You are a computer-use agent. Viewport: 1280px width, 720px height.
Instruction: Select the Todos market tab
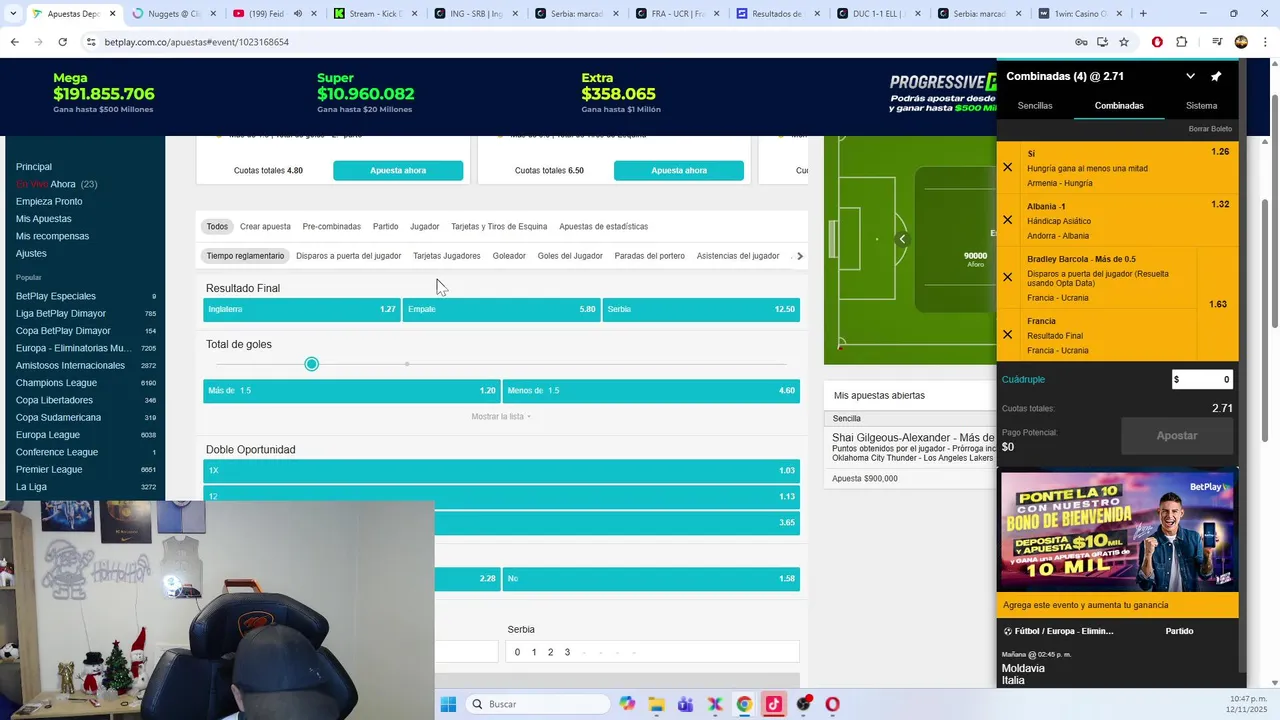(217, 227)
